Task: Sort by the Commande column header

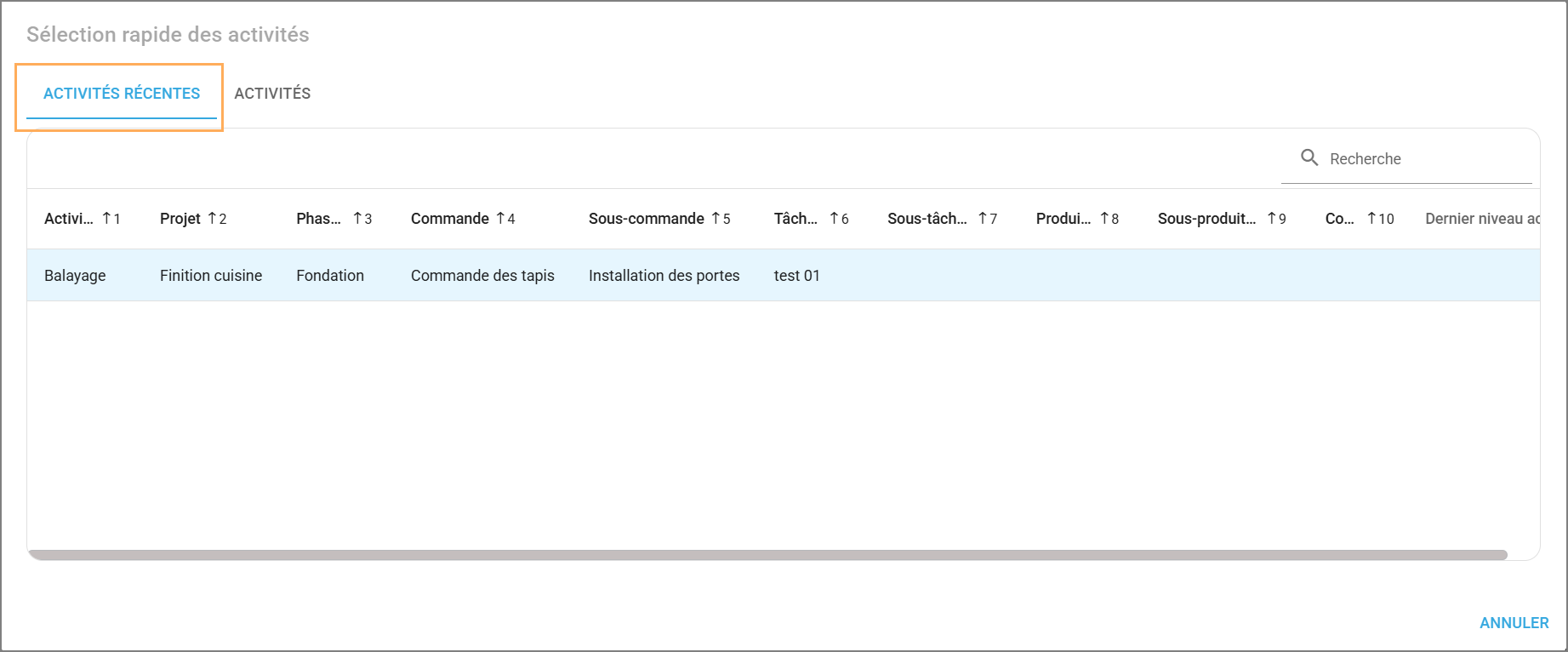Action: tap(450, 219)
